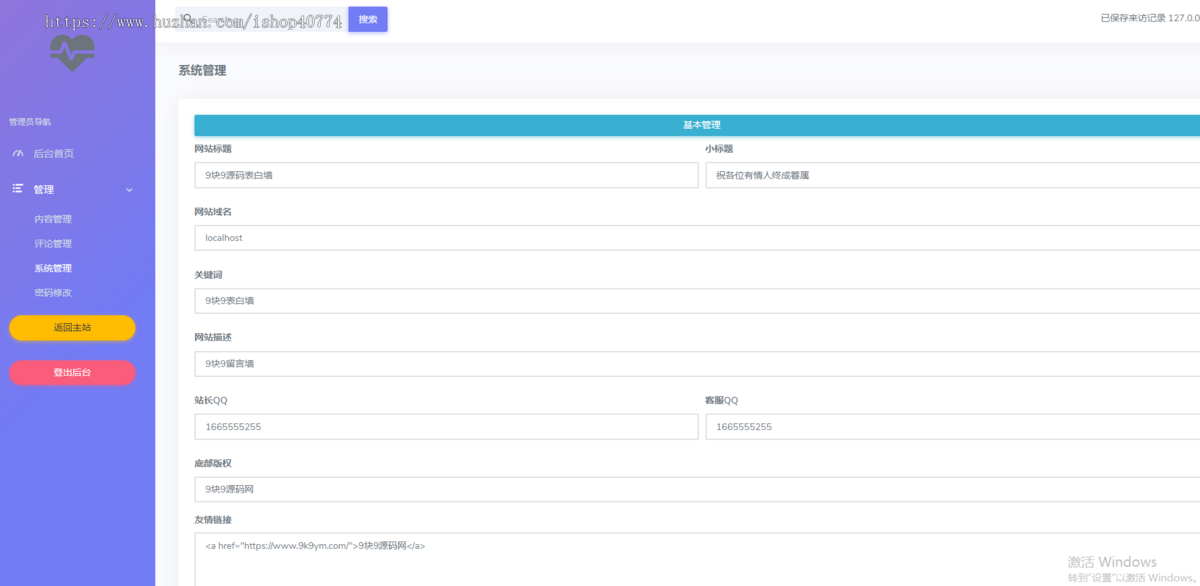Click the 管理员导航 label

coord(29,122)
